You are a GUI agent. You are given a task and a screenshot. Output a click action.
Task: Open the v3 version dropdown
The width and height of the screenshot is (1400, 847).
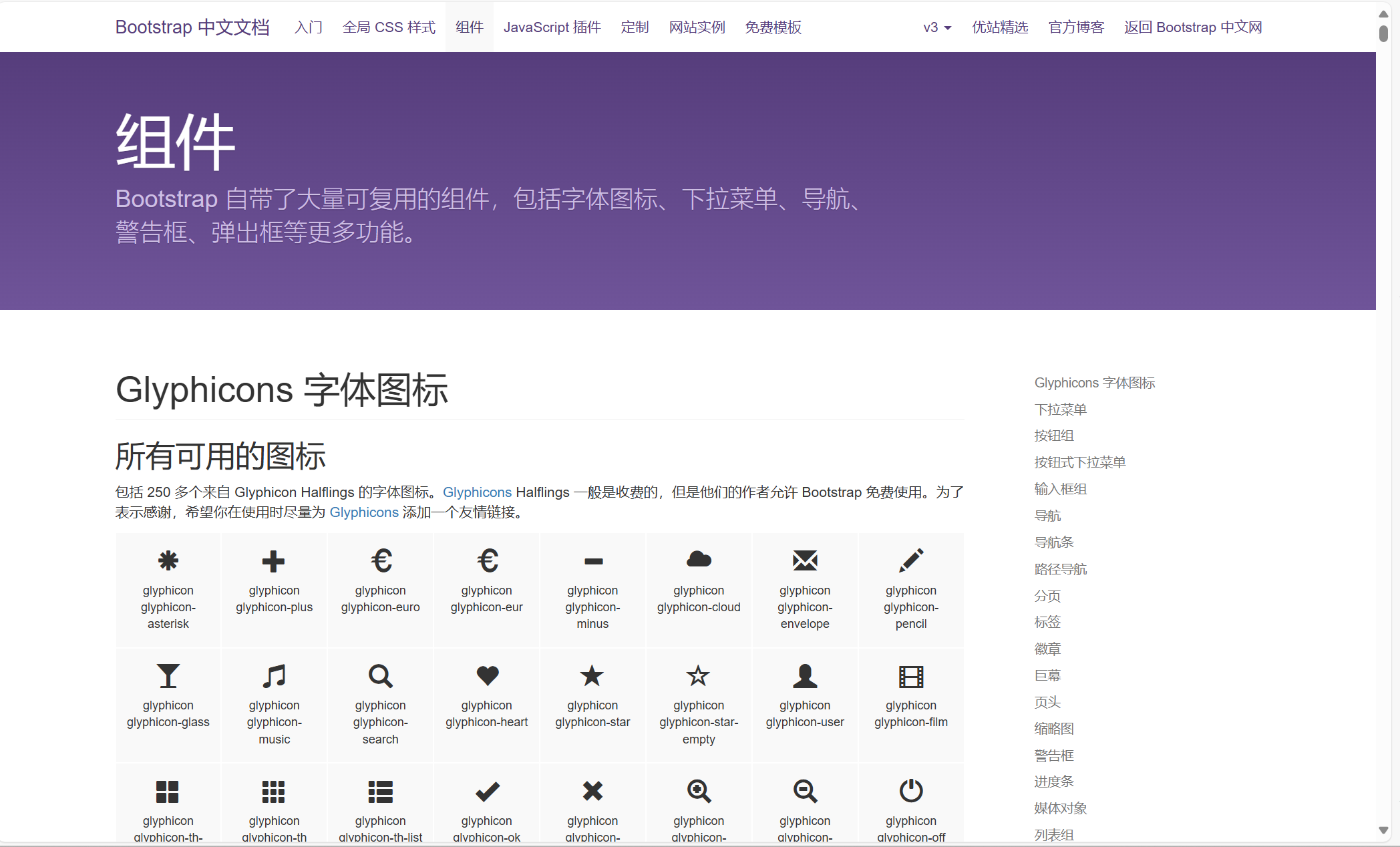[x=937, y=27]
